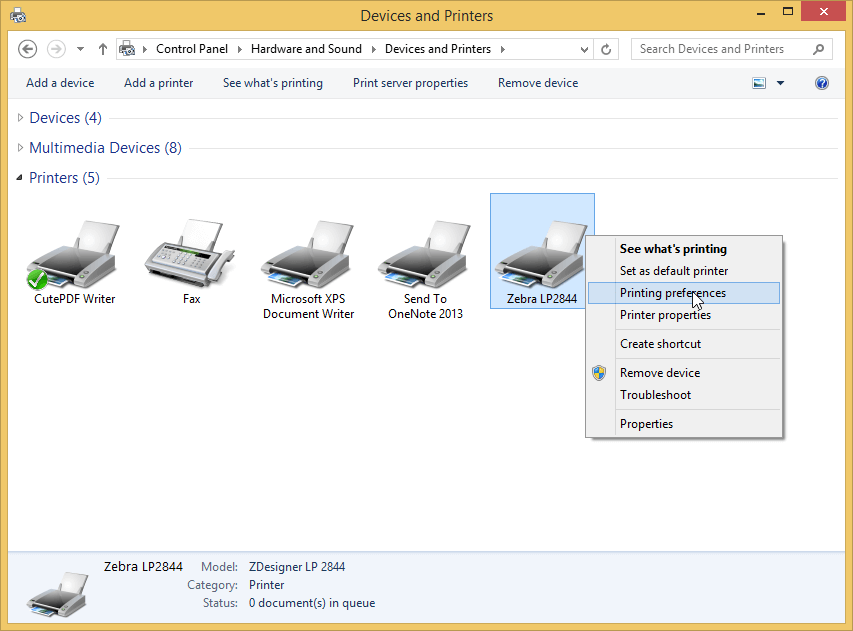
Task: Choose Printer properties from context menu
Action: tap(684, 315)
